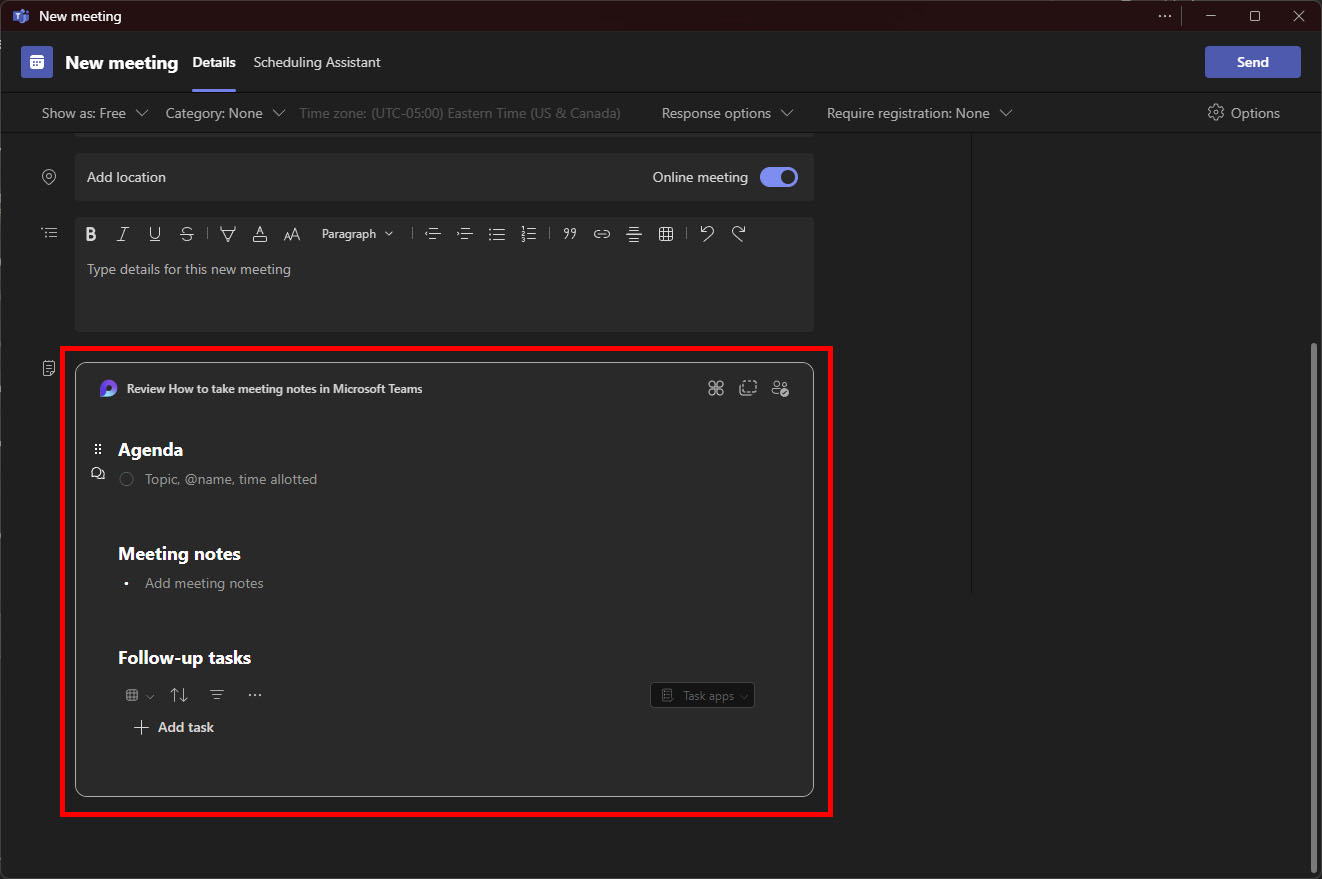Click the drag handle beside Agenda
The width and height of the screenshot is (1322, 879).
pos(98,449)
